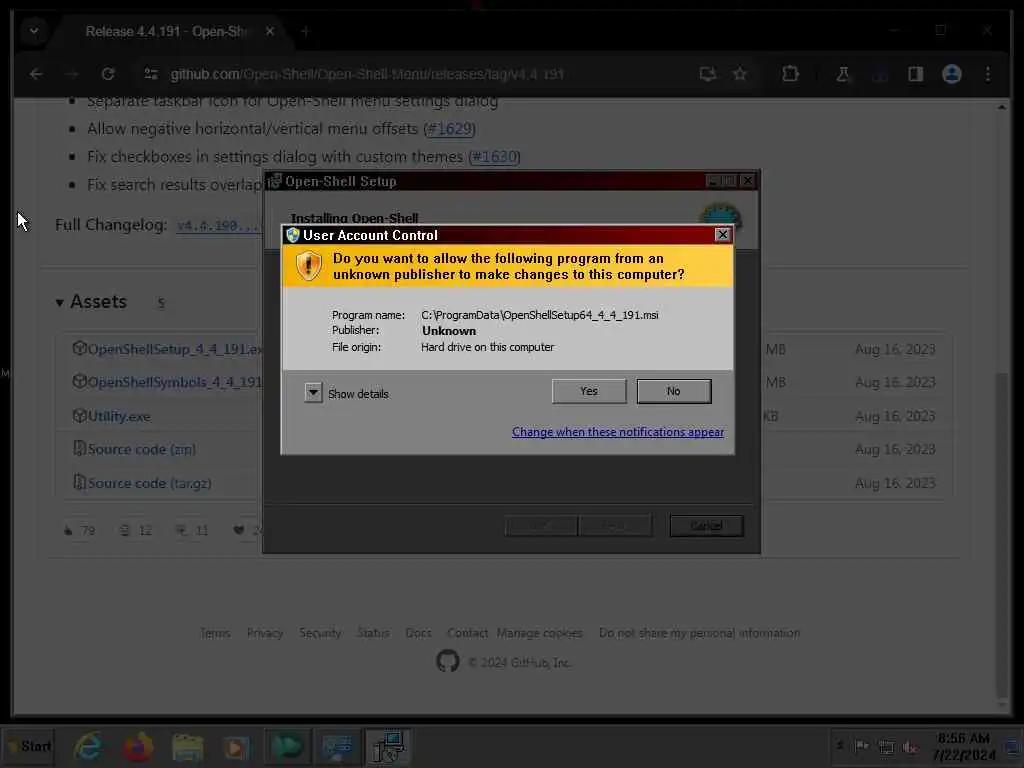Viewport: 1024px width, 768px height.
Task: Open Windows Media Player in taskbar
Action: tap(236, 746)
